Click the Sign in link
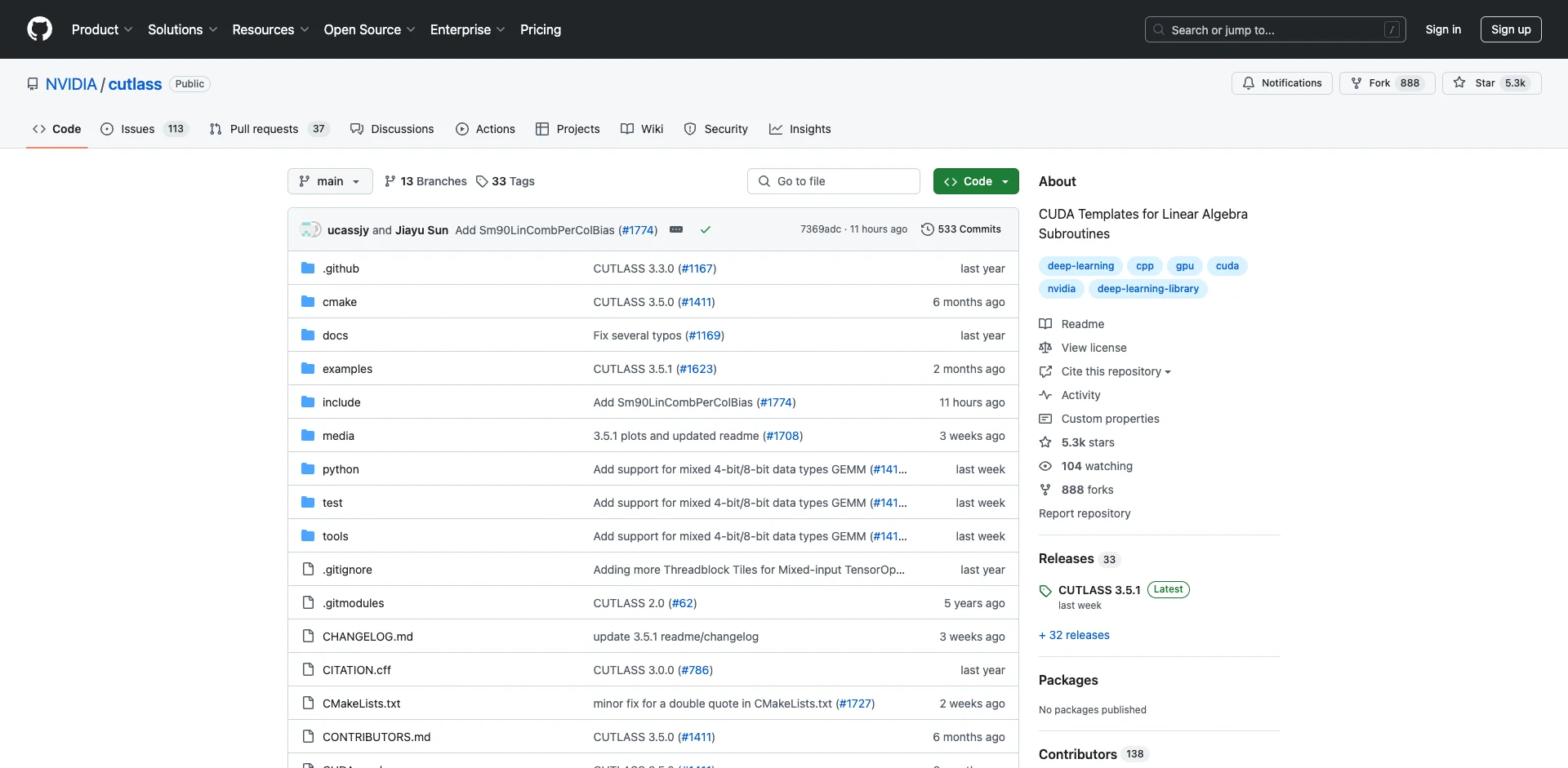Viewport: 1568px width, 768px height. point(1443,29)
